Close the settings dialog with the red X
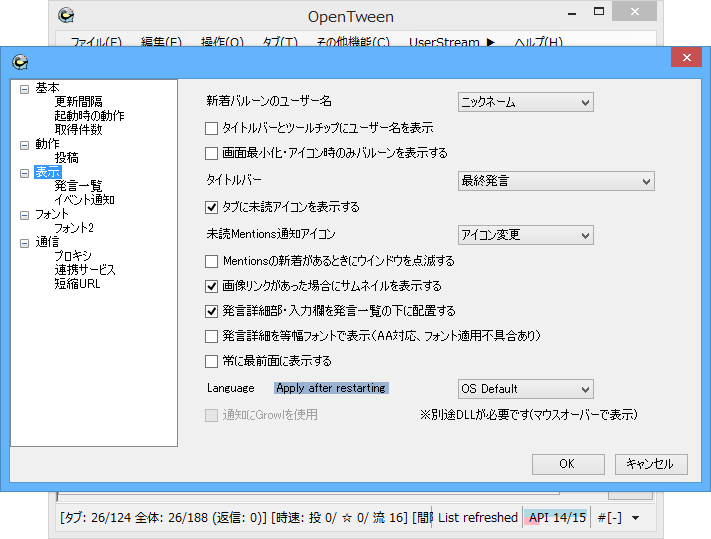 point(687,57)
